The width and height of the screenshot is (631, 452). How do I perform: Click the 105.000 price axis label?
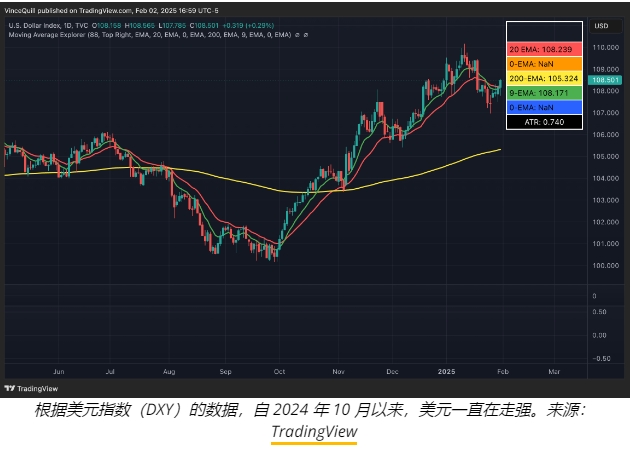(605, 157)
